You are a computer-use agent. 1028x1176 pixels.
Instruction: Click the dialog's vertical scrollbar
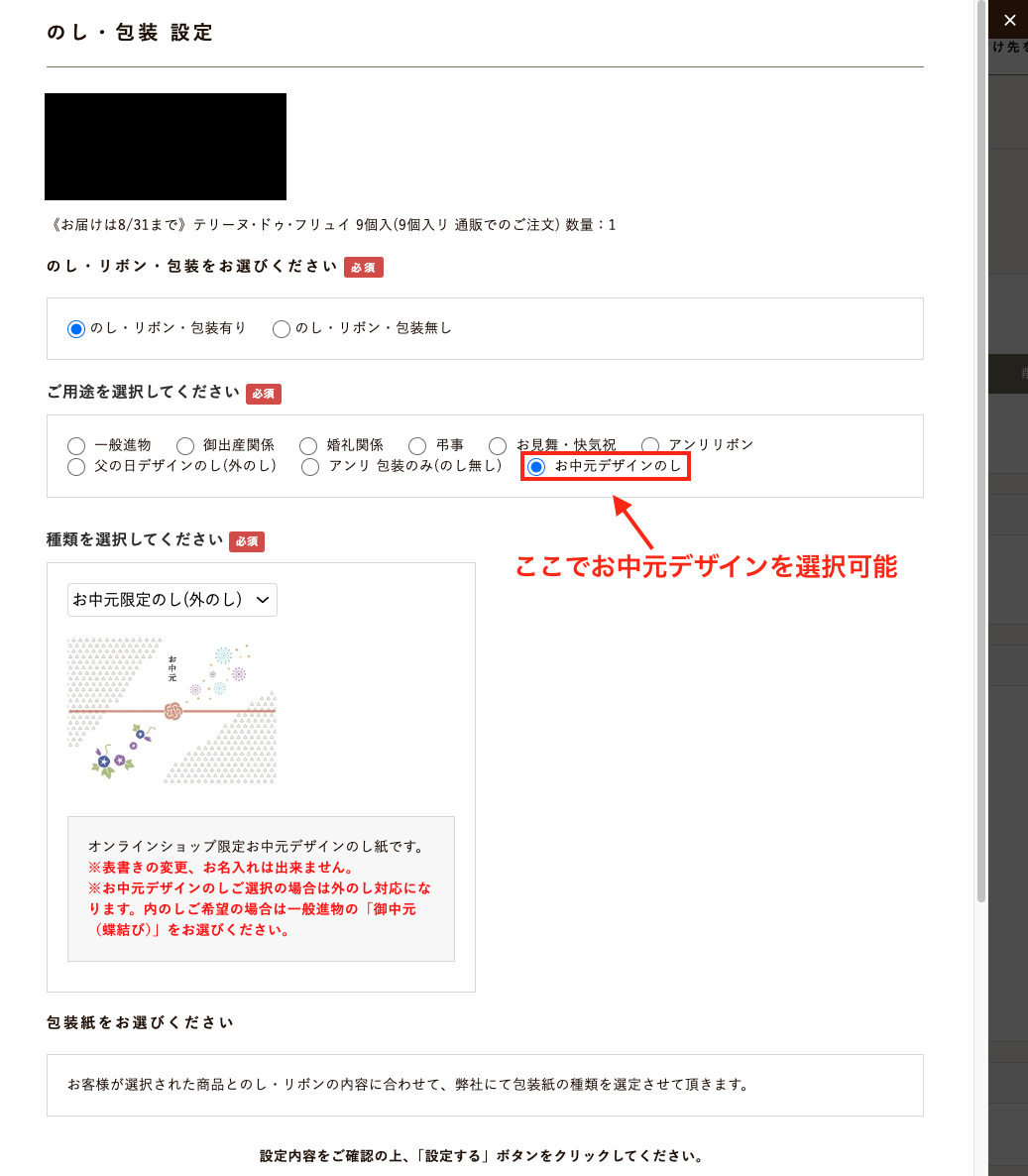(x=980, y=450)
